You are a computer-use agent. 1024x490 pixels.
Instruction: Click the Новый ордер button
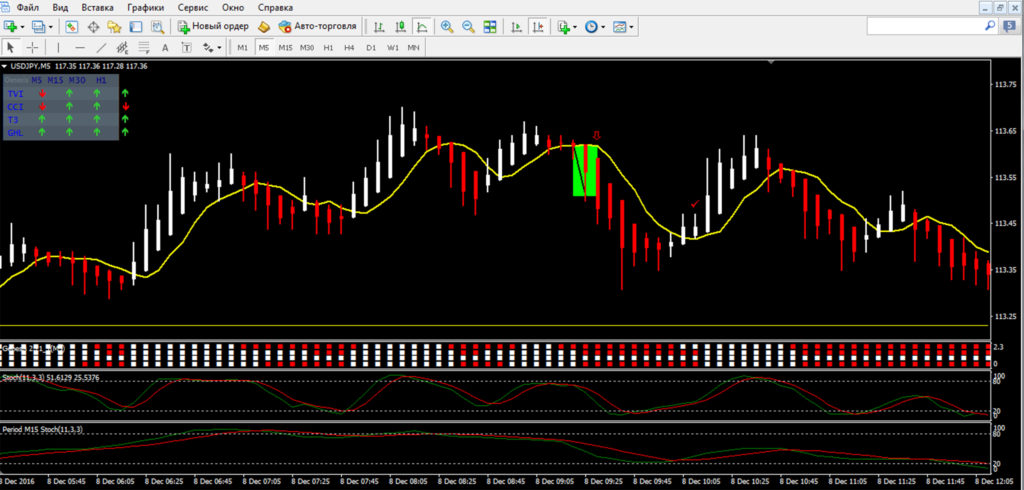click(x=214, y=27)
